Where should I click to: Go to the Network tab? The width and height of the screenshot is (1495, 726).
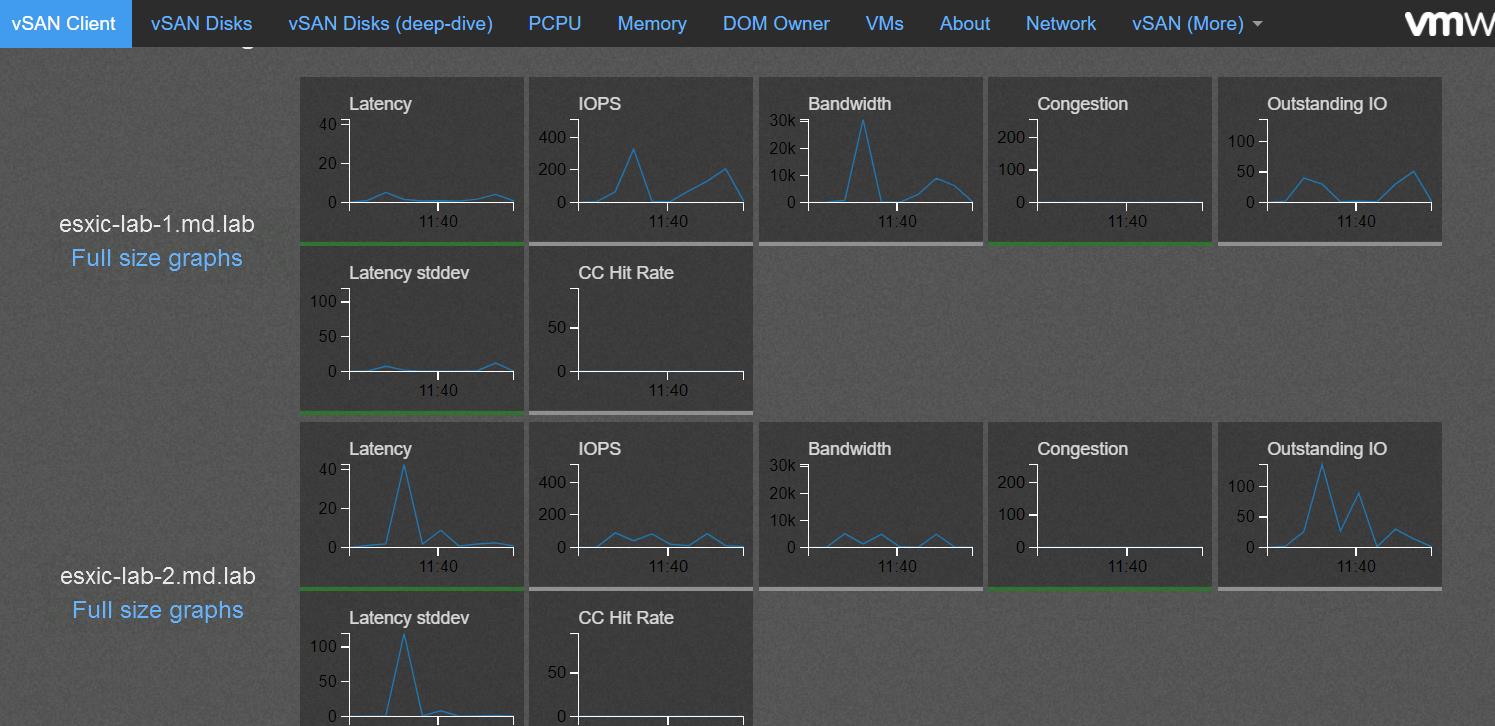pos(1061,23)
